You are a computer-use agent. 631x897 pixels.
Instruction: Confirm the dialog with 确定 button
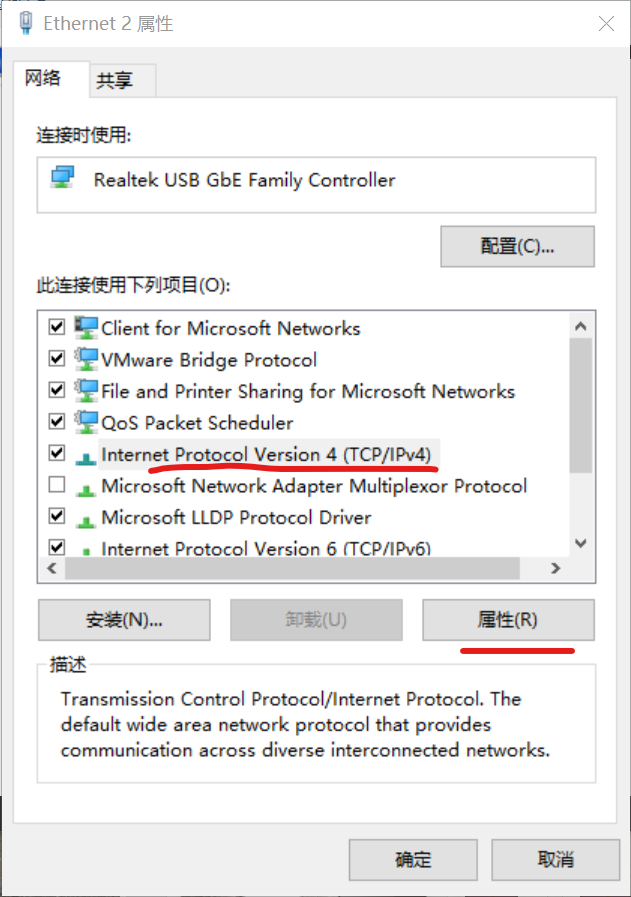[413, 860]
